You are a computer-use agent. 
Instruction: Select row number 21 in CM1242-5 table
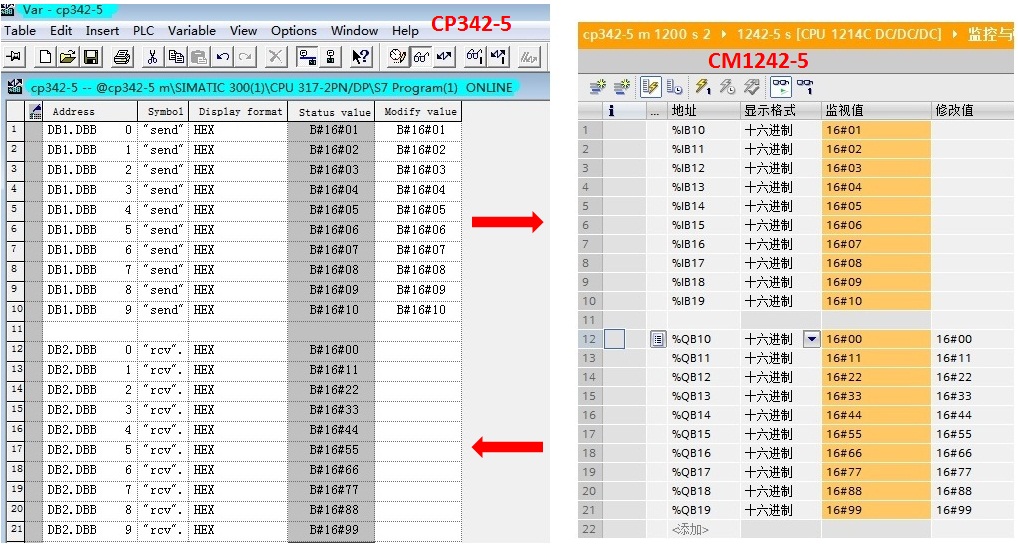click(589, 510)
